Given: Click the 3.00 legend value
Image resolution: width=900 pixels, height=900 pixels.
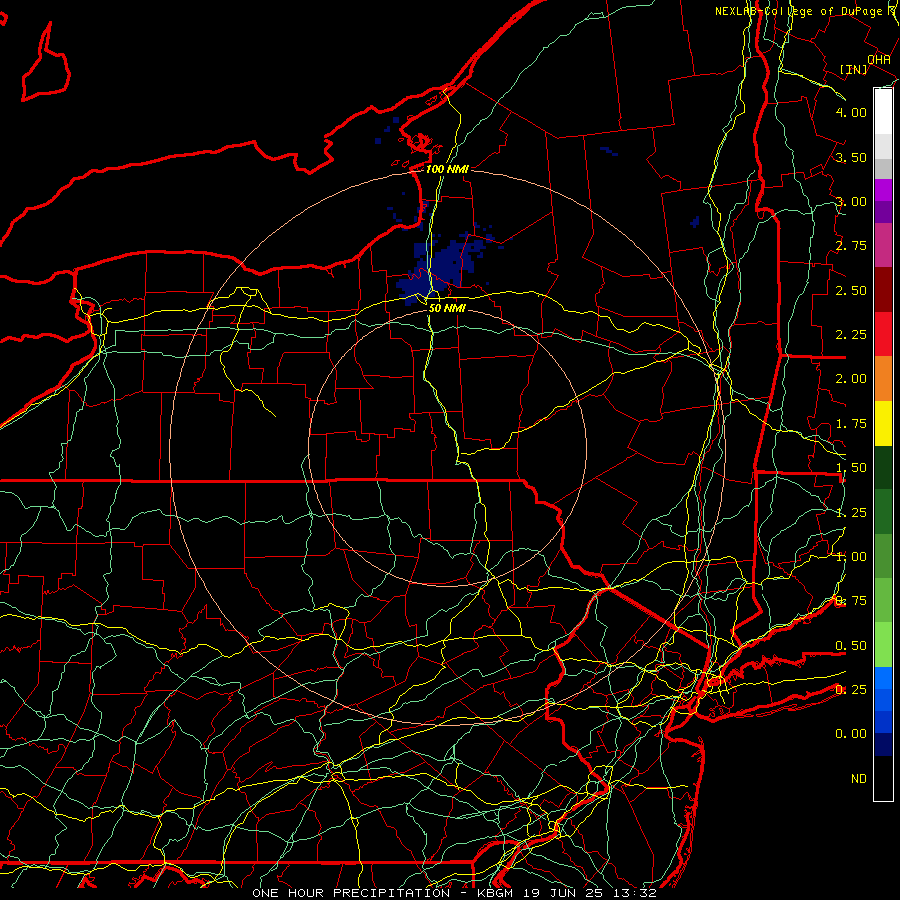Looking at the screenshot, I should (x=851, y=201).
